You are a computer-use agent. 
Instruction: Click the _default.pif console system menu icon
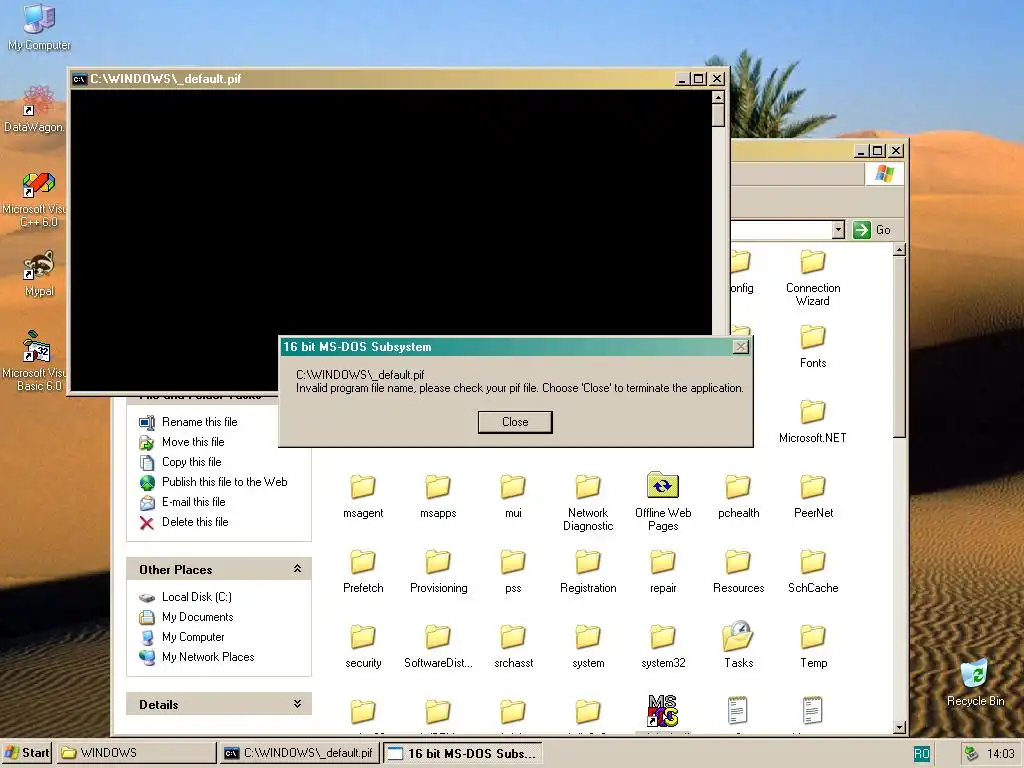(79, 79)
